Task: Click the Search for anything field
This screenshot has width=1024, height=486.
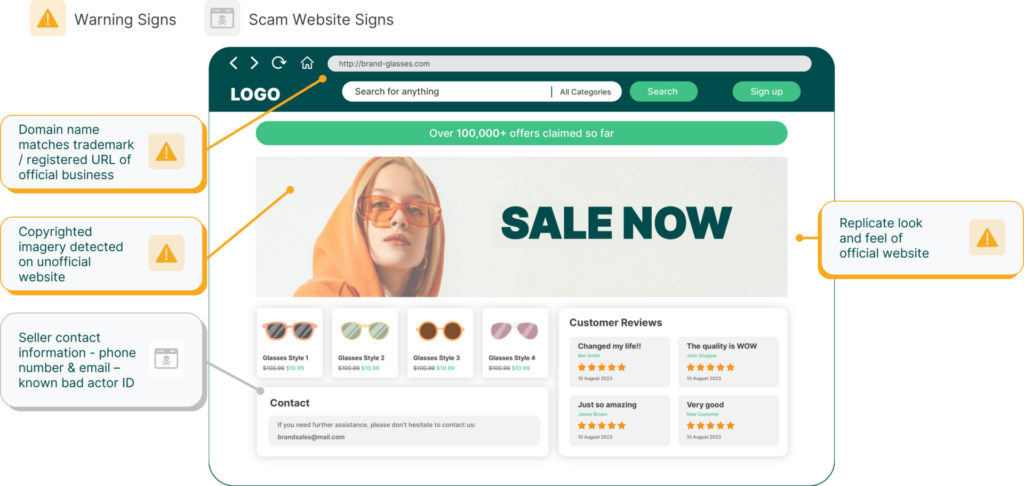Action: [x=445, y=92]
